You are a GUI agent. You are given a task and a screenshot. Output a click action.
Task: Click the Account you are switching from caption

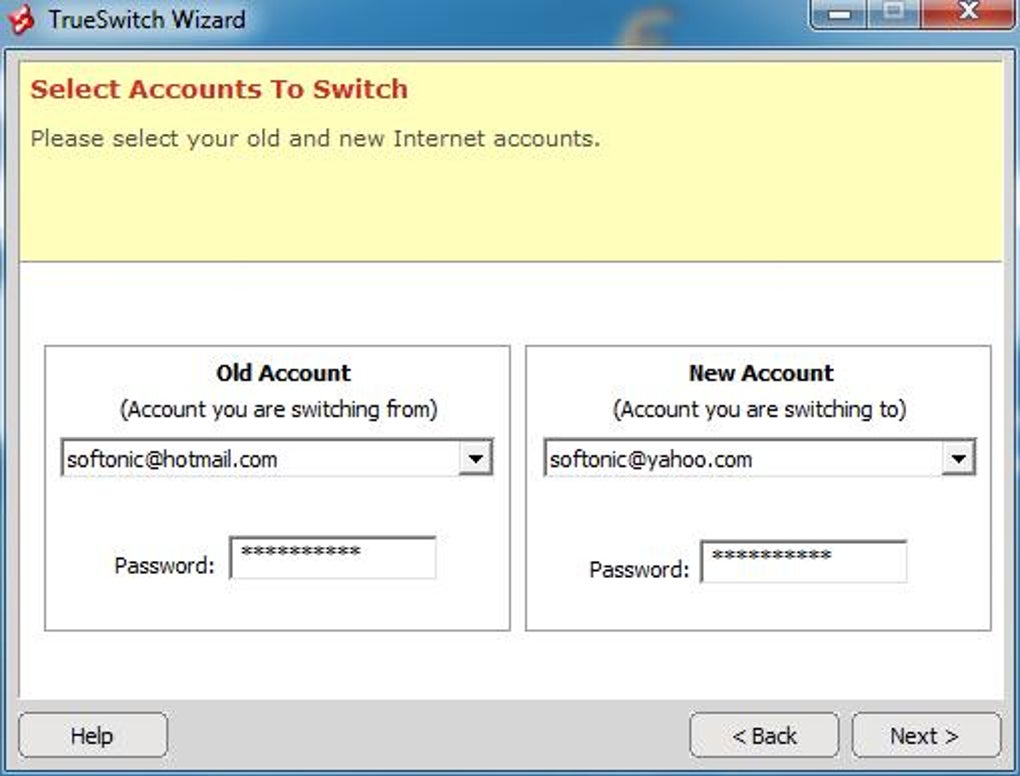pyautogui.click(x=282, y=409)
